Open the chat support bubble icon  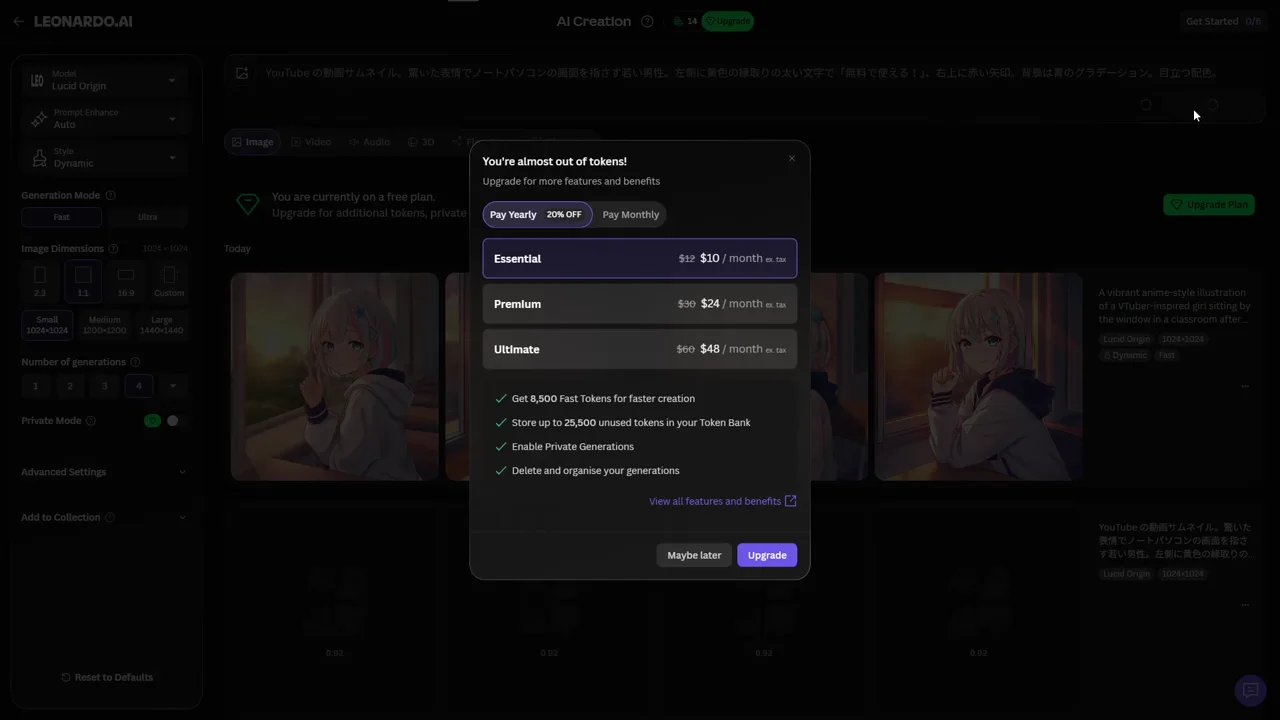(1249, 690)
